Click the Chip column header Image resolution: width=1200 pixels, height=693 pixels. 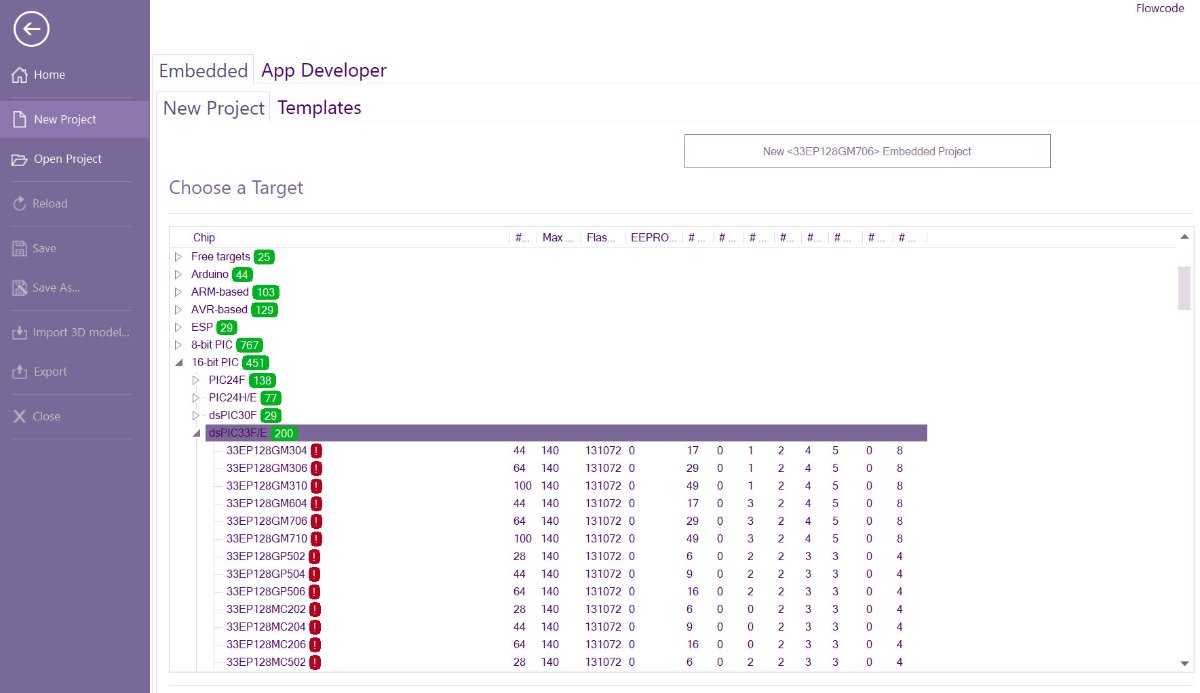(x=204, y=238)
